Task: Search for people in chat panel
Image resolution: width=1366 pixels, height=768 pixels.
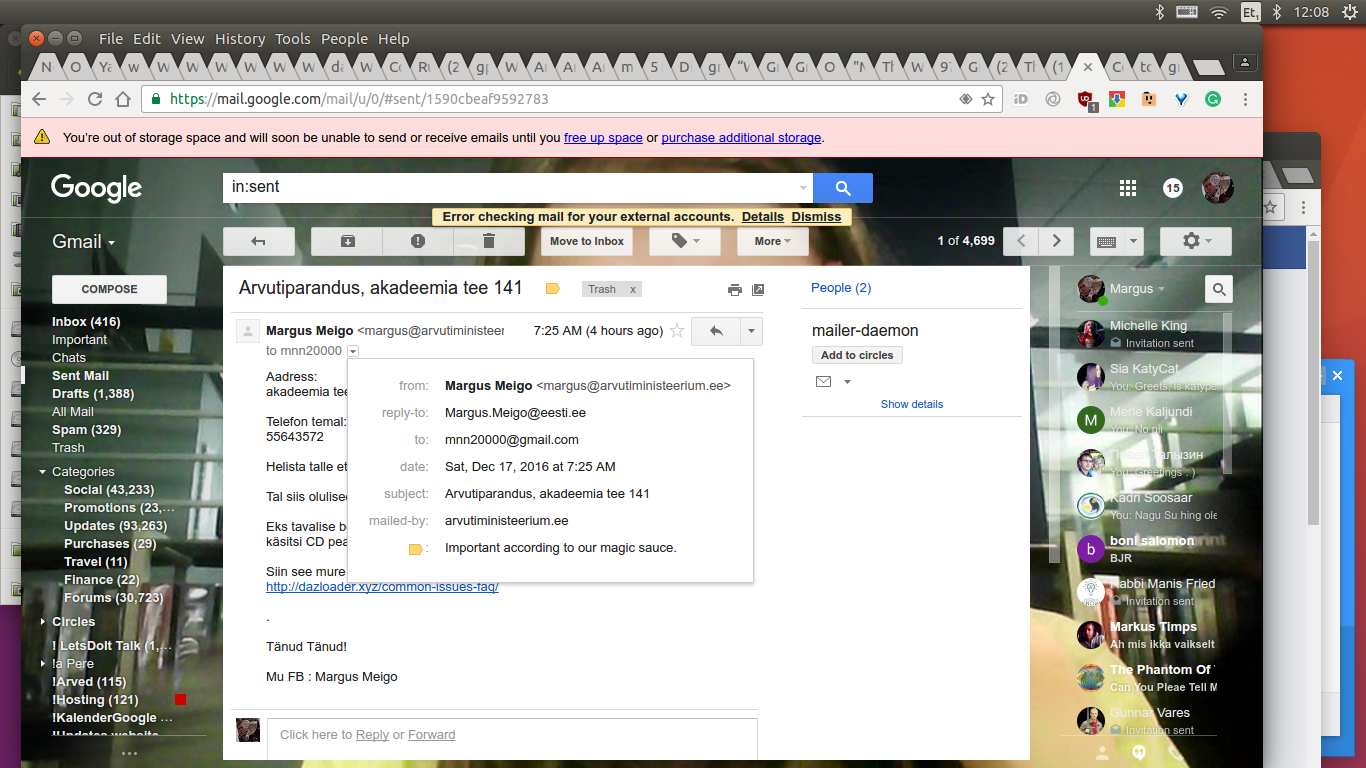Action: pos(1219,289)
